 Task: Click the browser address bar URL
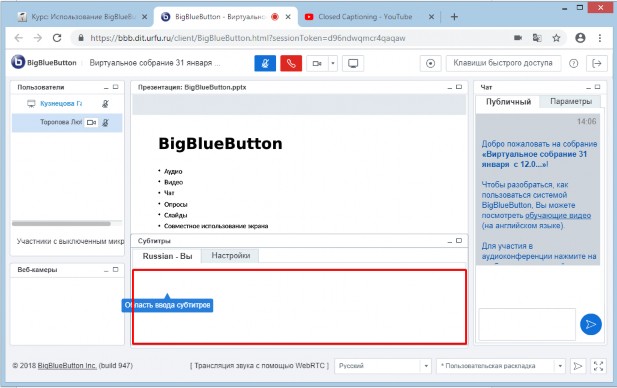(x=248, y=38)
